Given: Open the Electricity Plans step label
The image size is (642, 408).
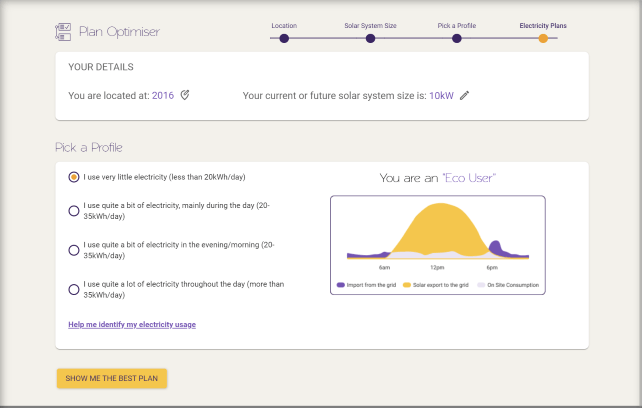Looking at the screenshot, I should (x=543, y=23).
